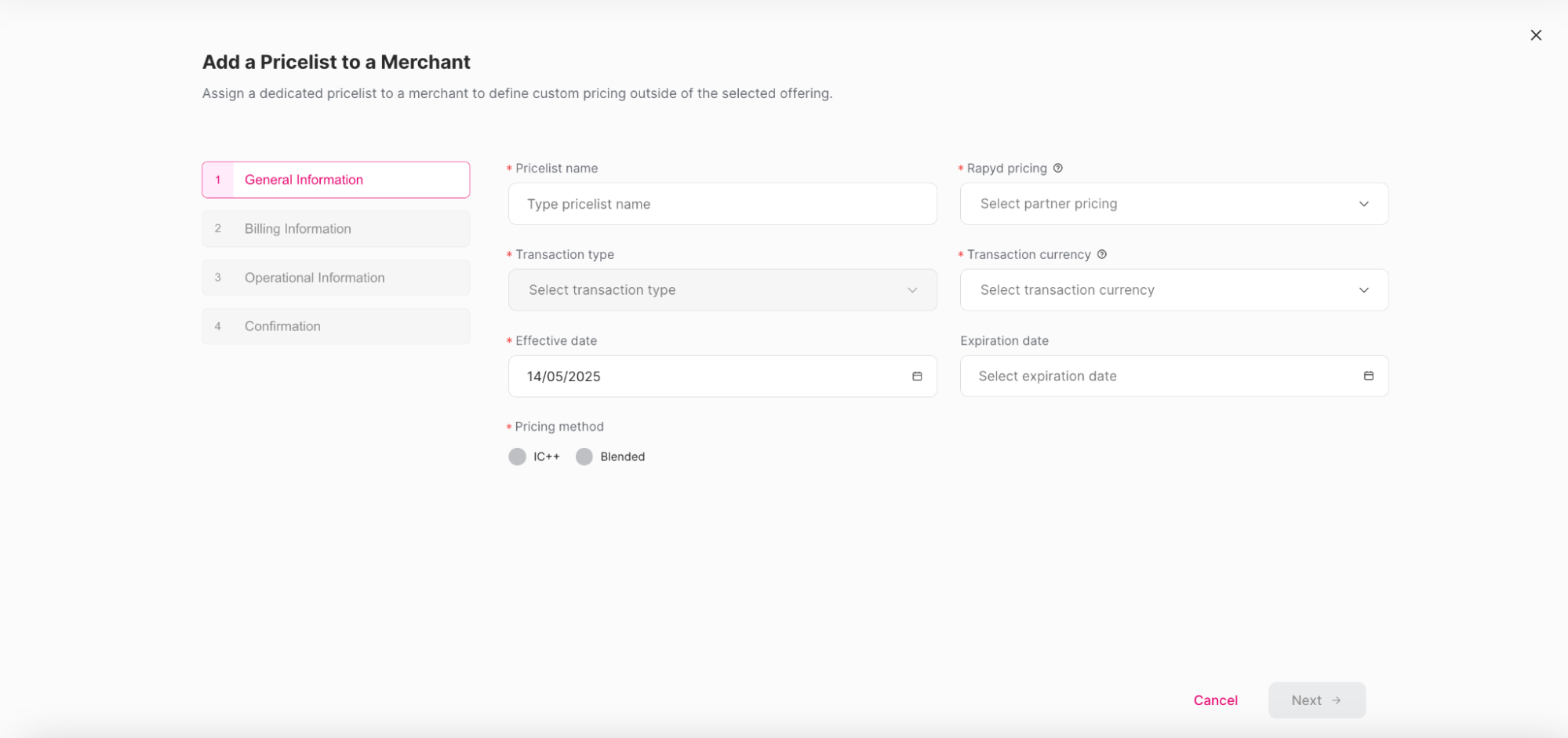This screenshot has height=738, width=1568.
Task: Click the Effective date label
Action: tap(556, 340)
